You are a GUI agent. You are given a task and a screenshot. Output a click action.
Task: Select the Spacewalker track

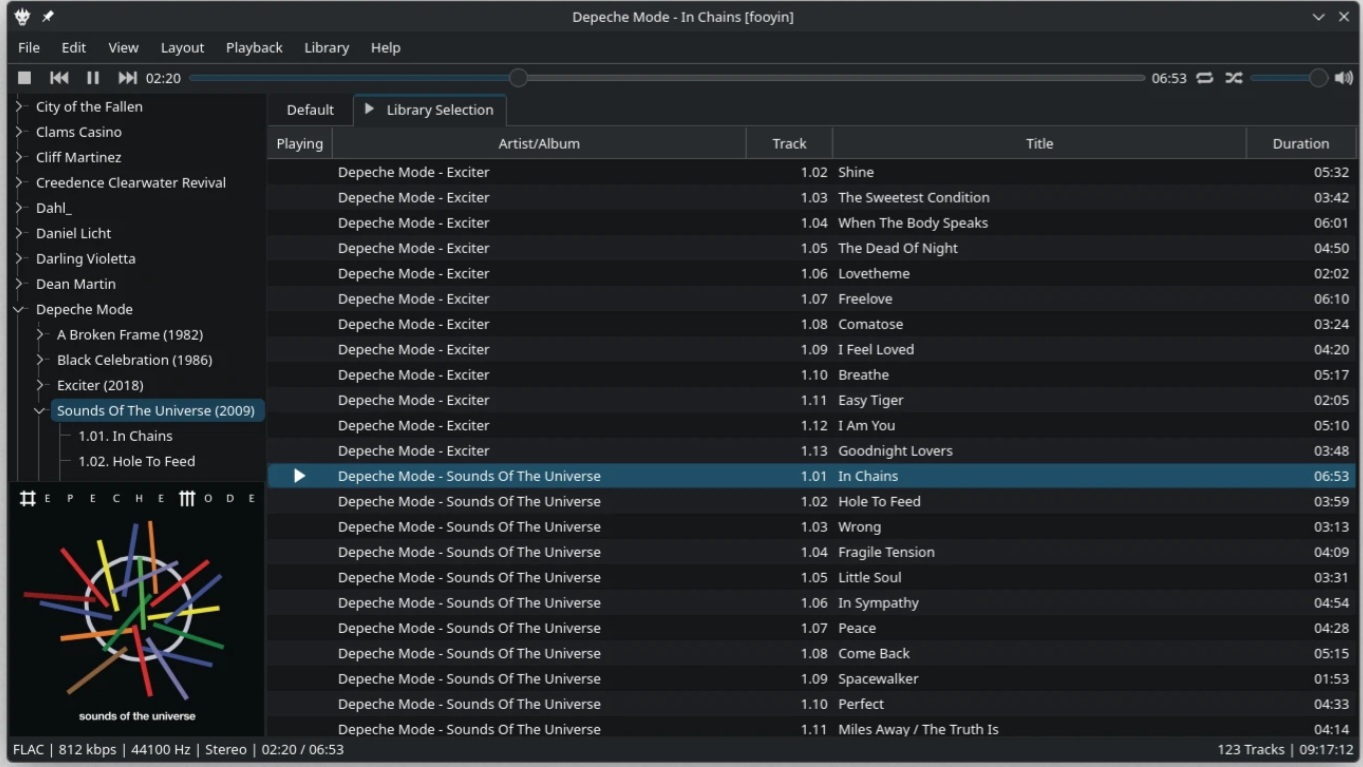click(811, 679)
